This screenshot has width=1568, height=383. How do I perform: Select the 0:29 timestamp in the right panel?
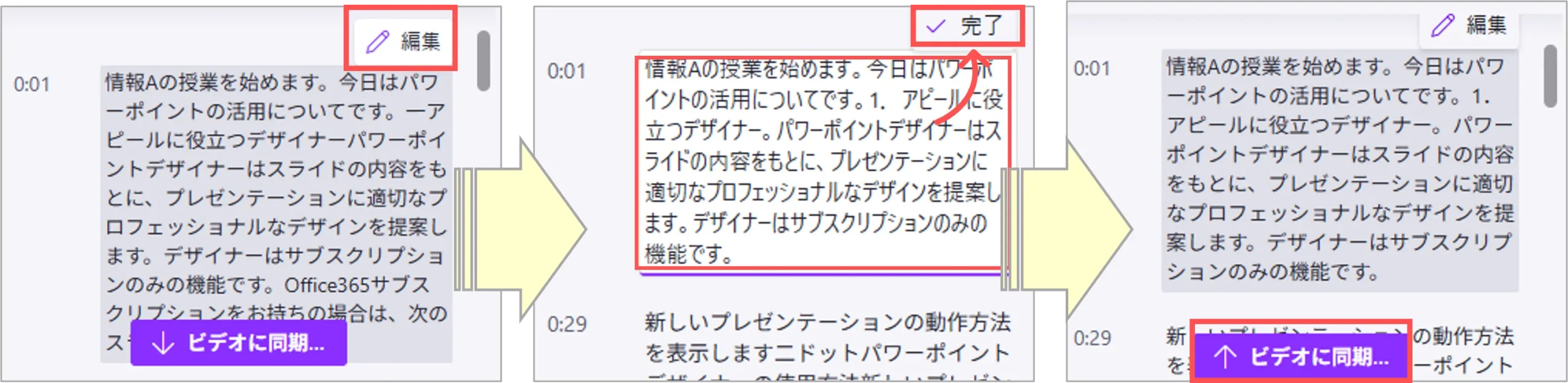[1093, 338]
